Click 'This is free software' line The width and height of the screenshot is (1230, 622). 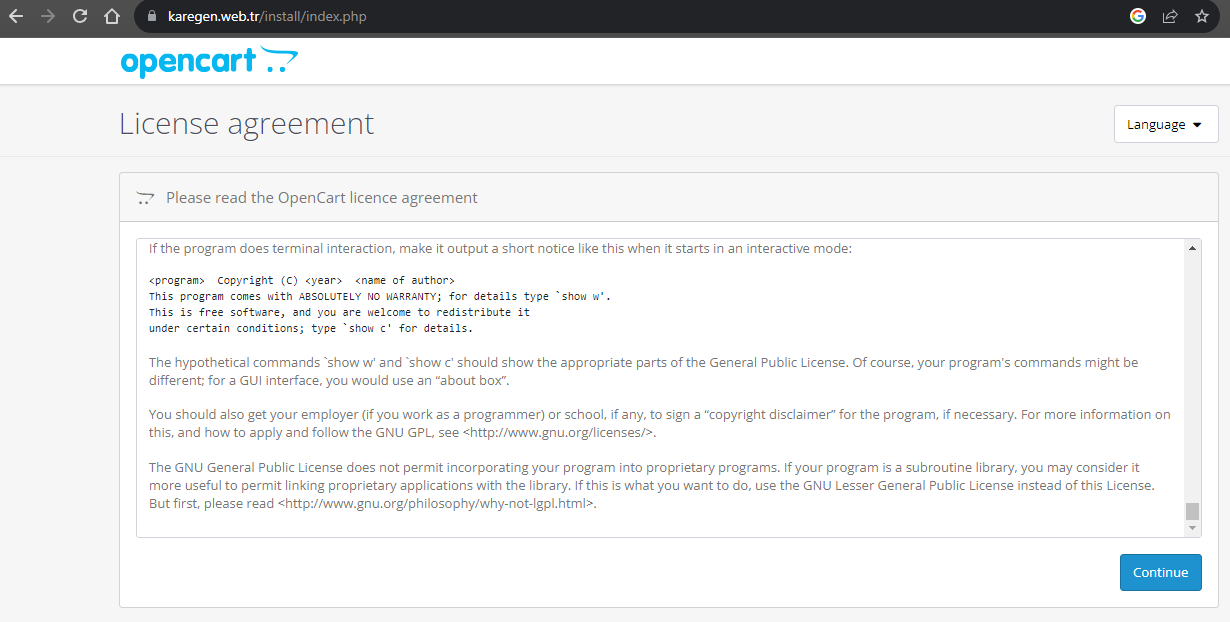click(x=339, y=312)
